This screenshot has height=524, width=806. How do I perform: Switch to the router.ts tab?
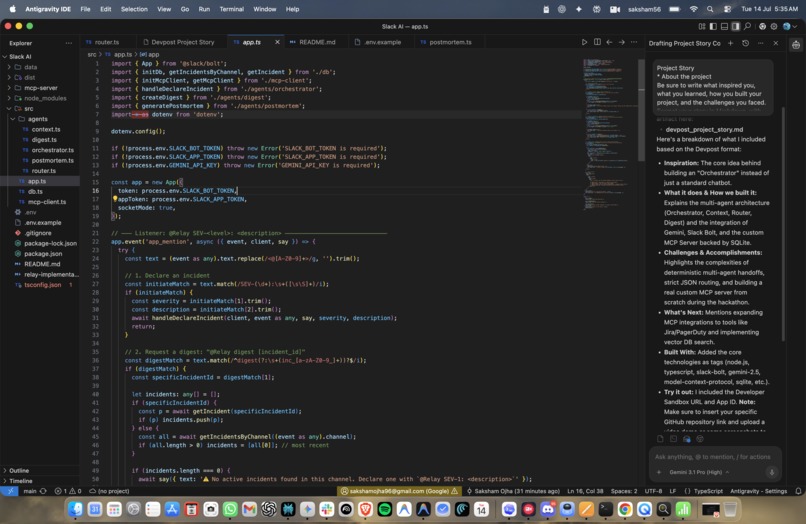click(106, 42)
